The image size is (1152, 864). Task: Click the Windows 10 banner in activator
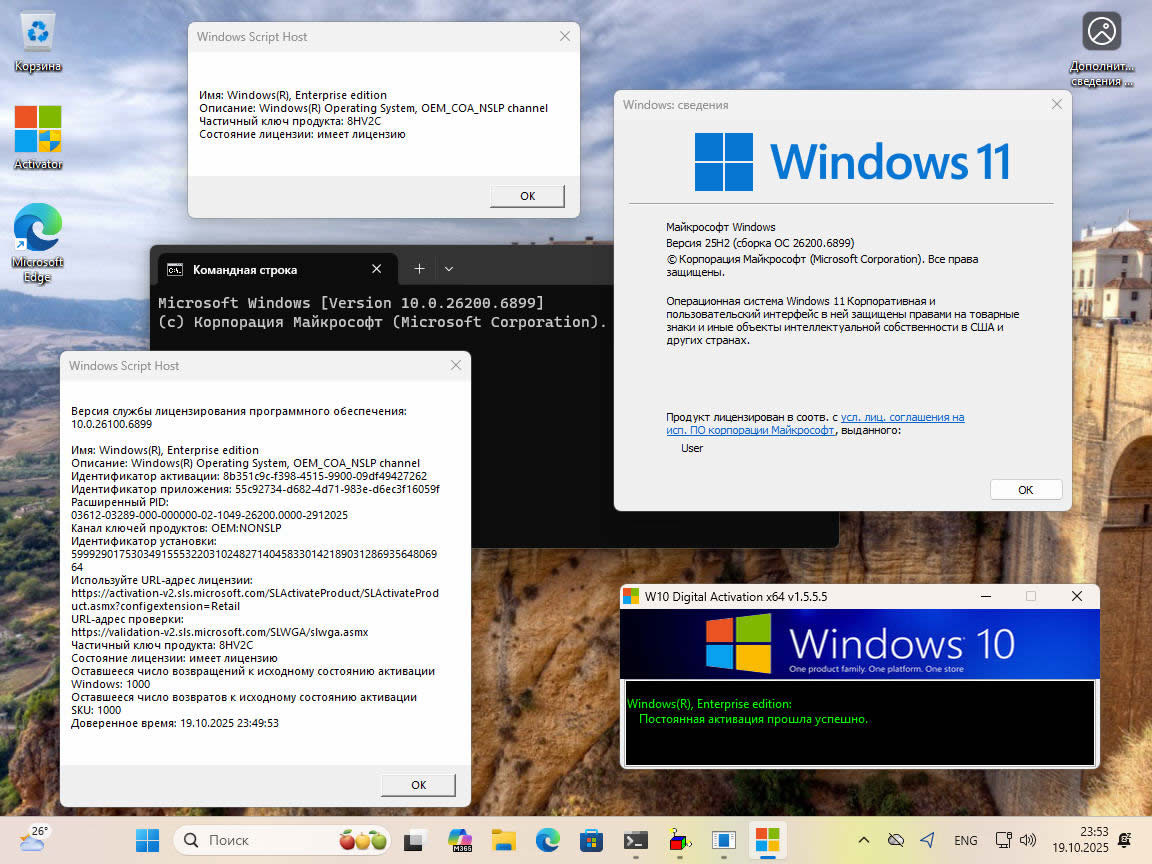[x=860, y=644]
